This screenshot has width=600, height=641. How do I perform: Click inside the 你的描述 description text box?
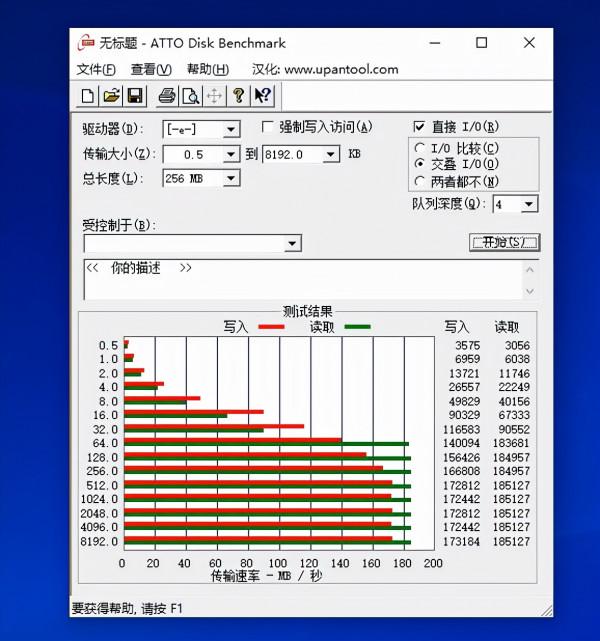[302, 280]
